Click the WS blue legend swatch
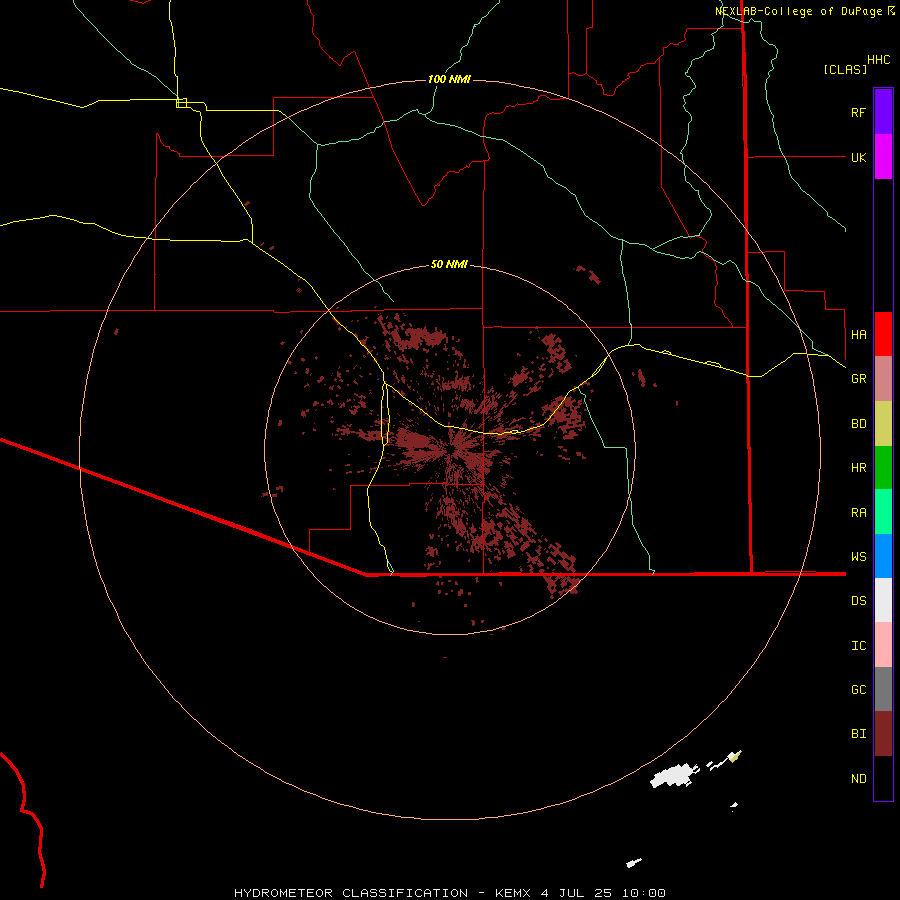This screenshot has height=900, width=900. tap(883, 556)
